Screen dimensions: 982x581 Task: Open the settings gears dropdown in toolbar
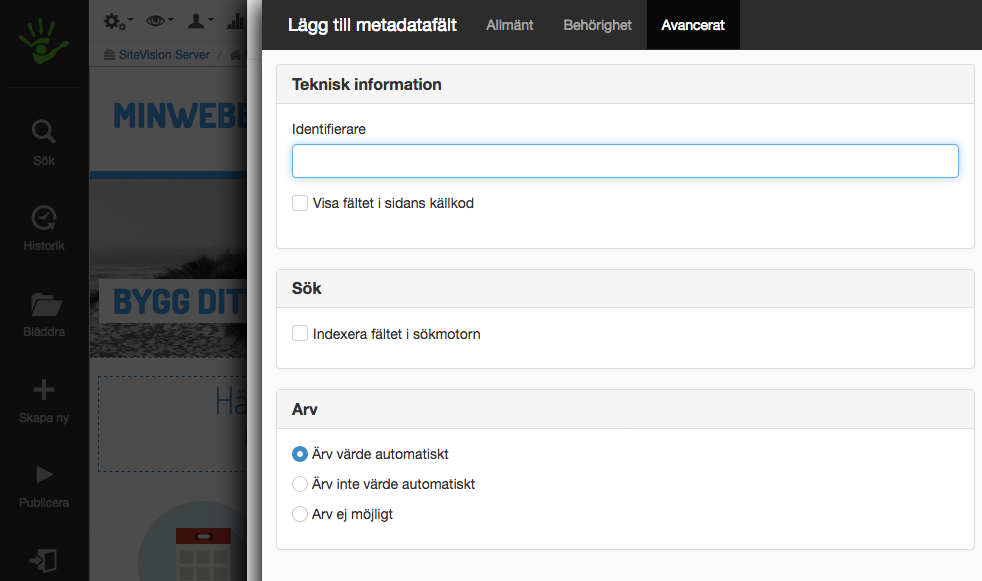[x=118, y=22]
